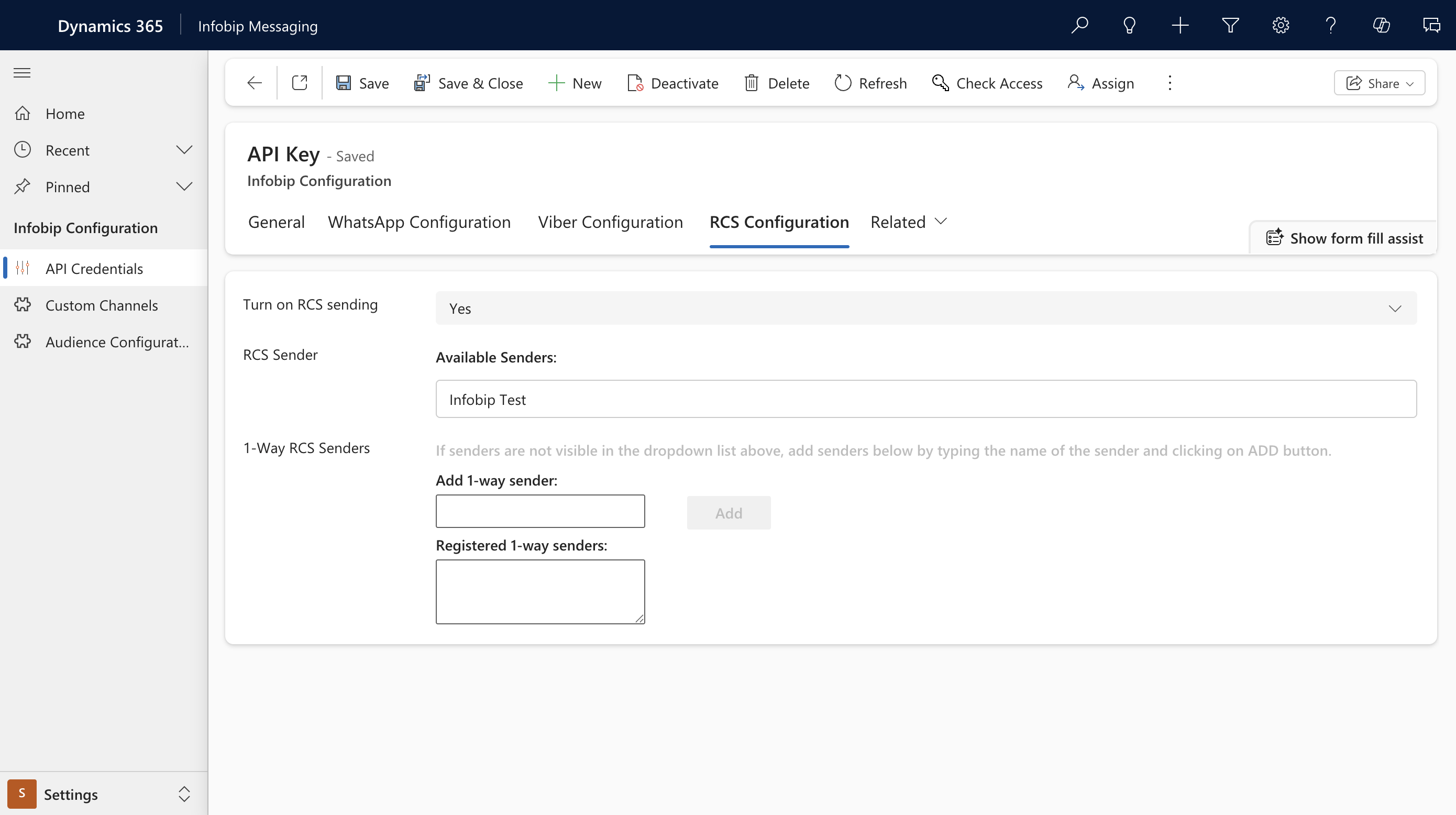Open the Share dropdown button
The image size is (1456, 815).
(1379, 83)
